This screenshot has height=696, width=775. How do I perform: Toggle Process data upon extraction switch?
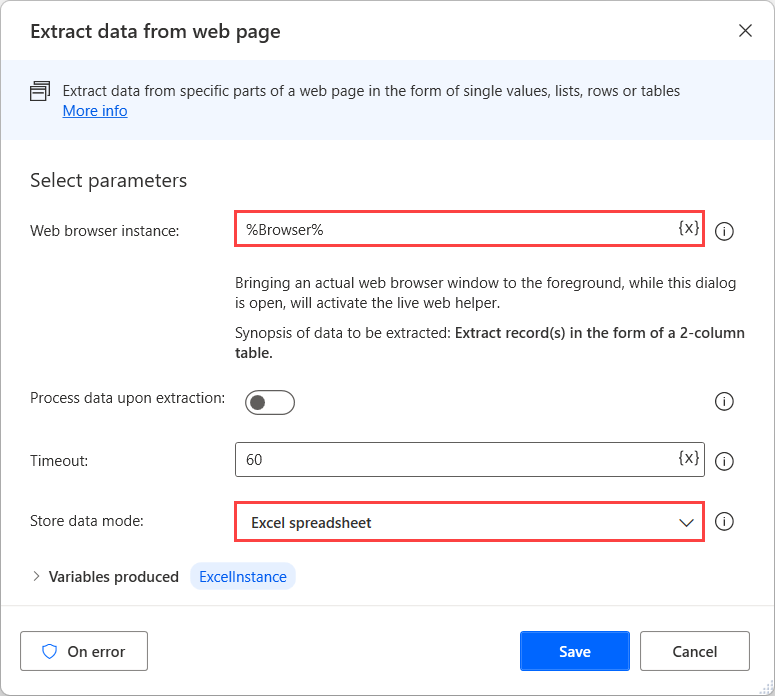270,402
